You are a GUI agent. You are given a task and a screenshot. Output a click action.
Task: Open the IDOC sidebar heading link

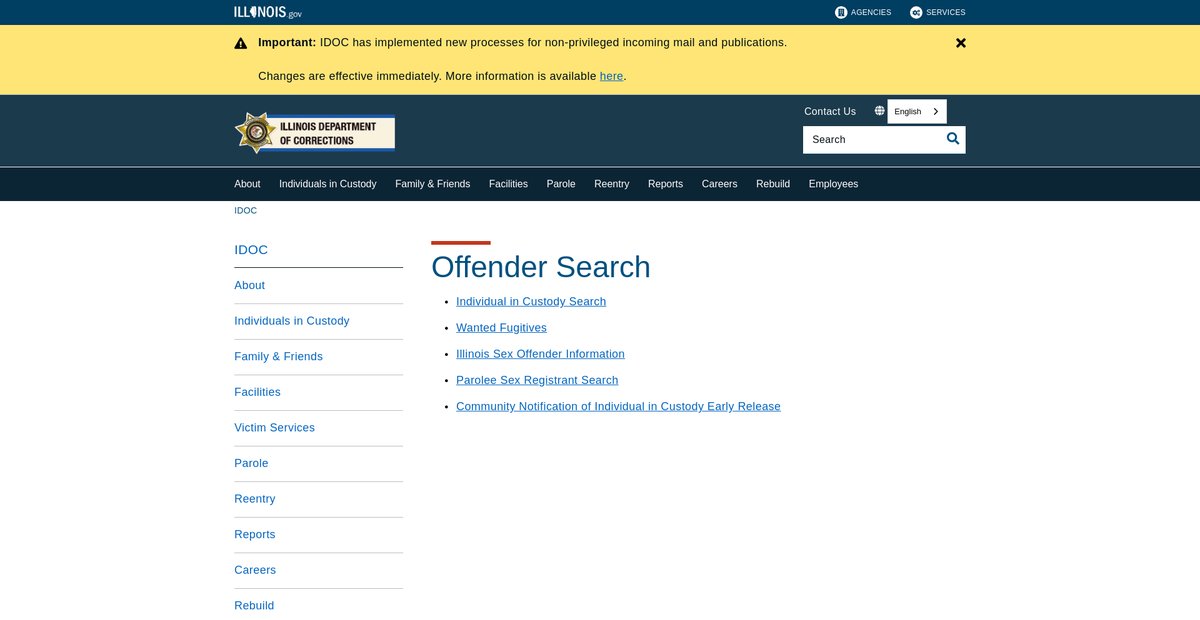(251, 250)
